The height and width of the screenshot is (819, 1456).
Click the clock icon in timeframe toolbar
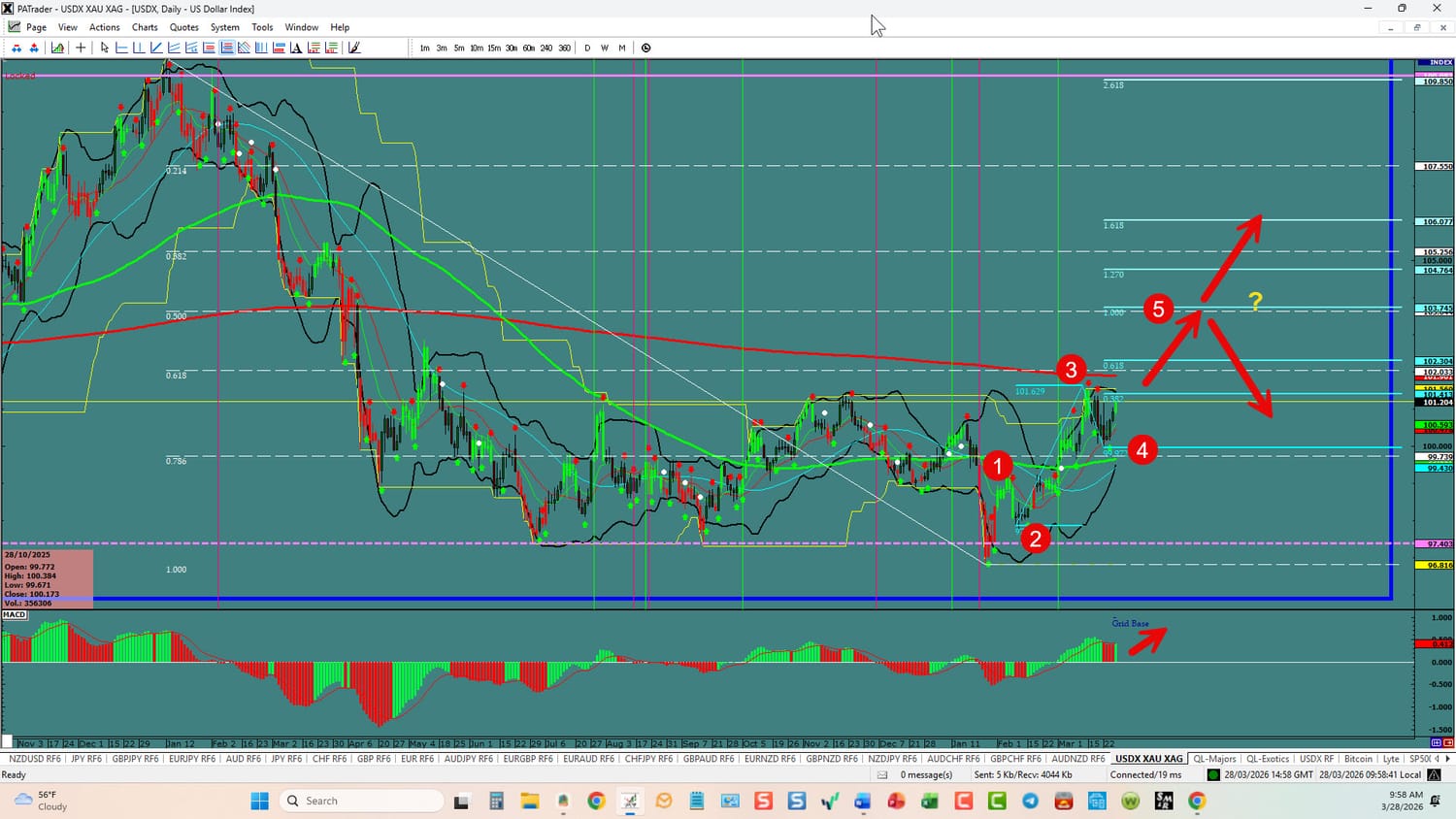tap(645, 48)
